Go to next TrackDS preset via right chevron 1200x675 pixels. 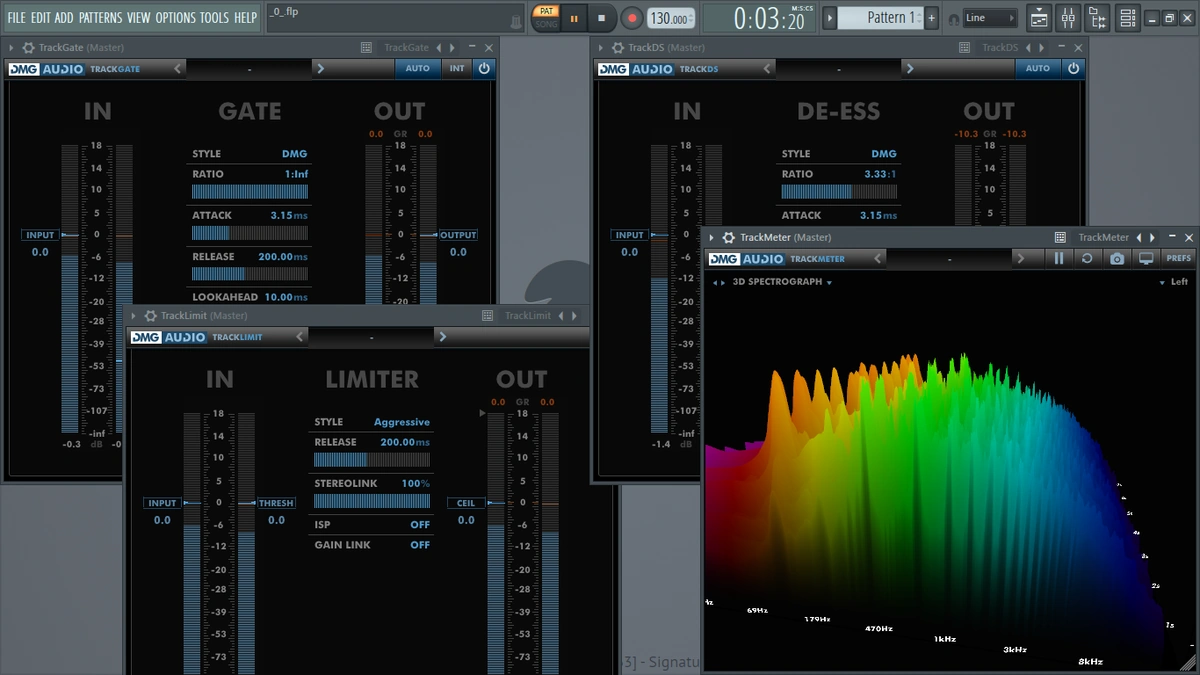point(909,68)
